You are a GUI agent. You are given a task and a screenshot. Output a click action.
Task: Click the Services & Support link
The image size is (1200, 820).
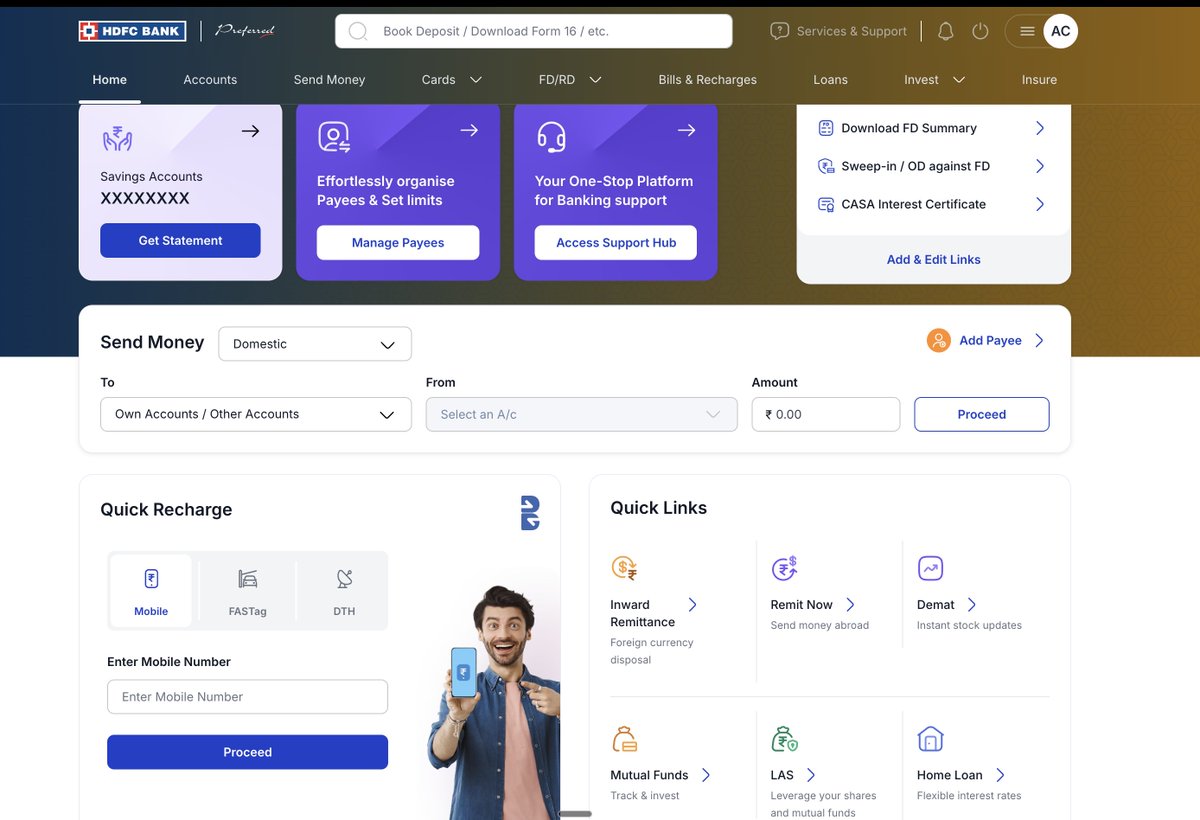click(x=852, y=31)
